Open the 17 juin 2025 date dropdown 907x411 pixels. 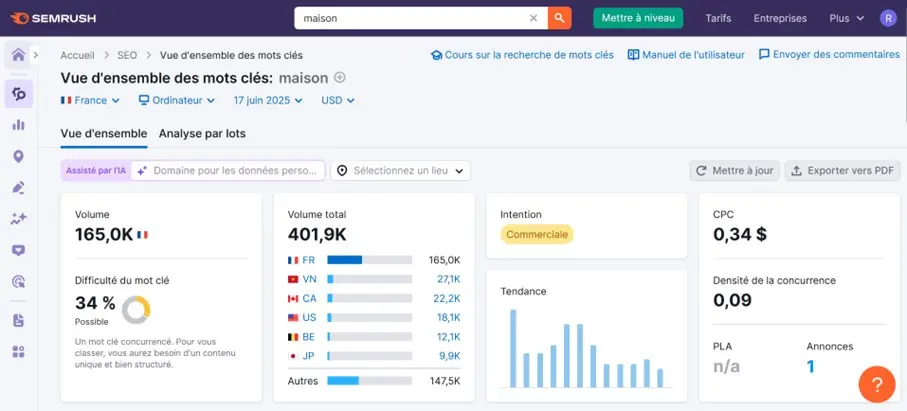pos(268,100)
